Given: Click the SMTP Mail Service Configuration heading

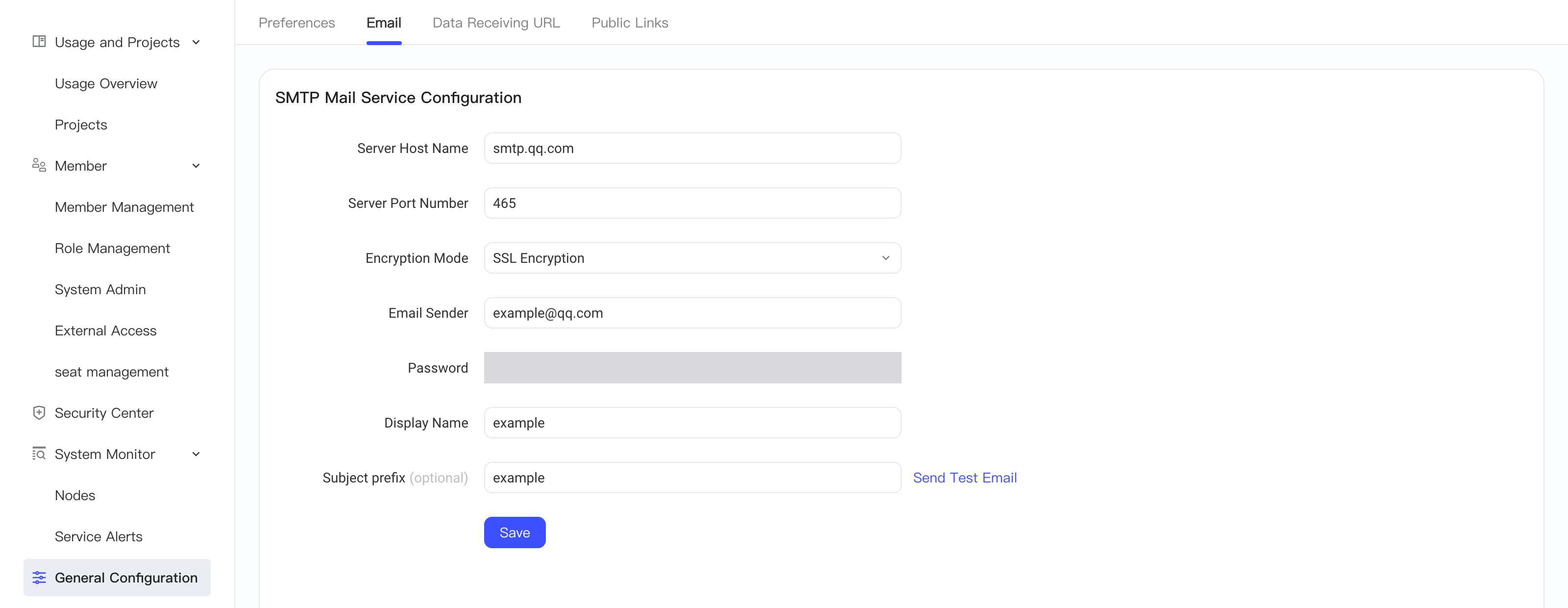Looking at the screenshot, I should pyautogui.click(x=398, y=98).
